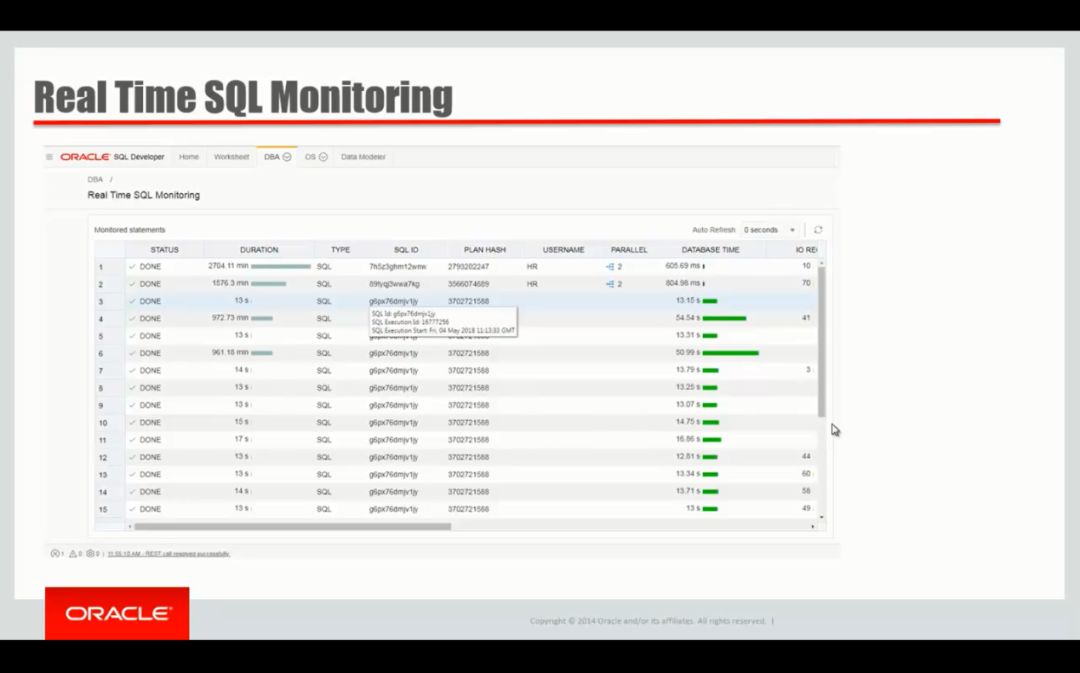Expand the DBA tab dropdown
The image size is (1080, 673).
pyautogui.click(x=285, y=157)
